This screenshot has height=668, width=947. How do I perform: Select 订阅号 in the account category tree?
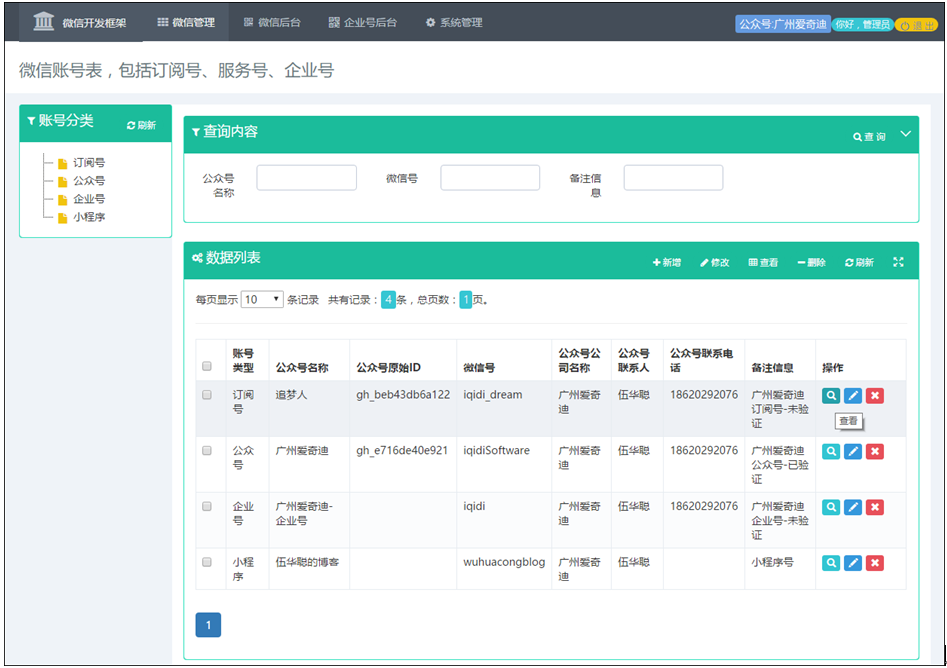click(x=88, y=162)
